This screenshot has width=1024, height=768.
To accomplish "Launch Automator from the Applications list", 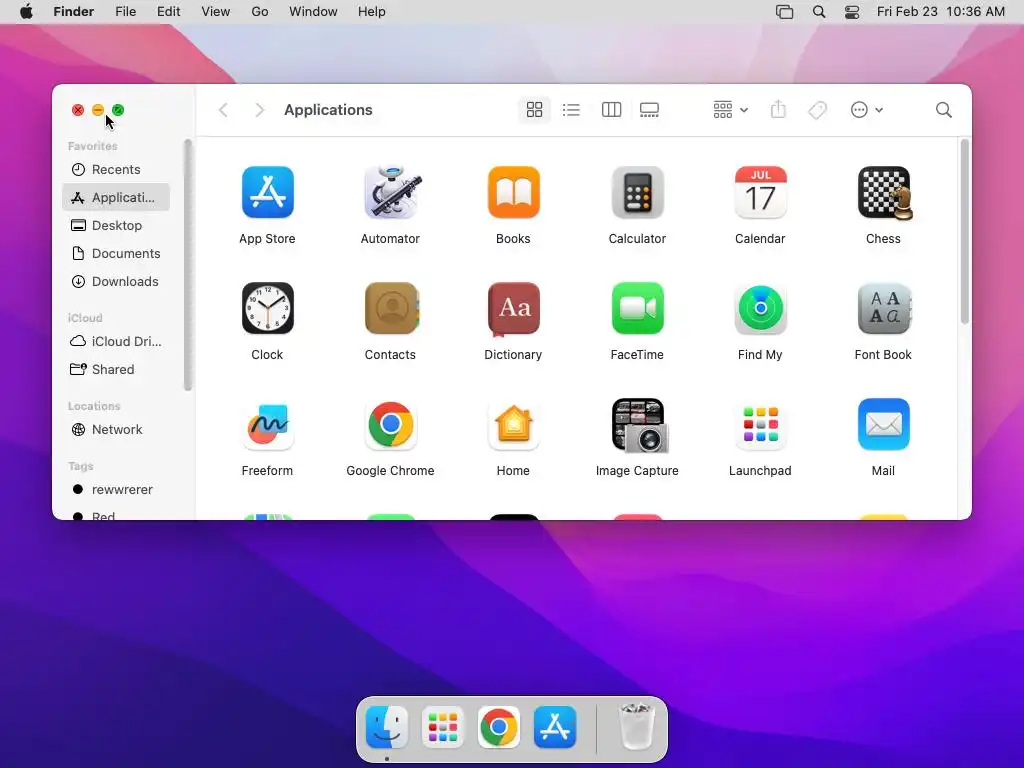I will pos(391,192).
